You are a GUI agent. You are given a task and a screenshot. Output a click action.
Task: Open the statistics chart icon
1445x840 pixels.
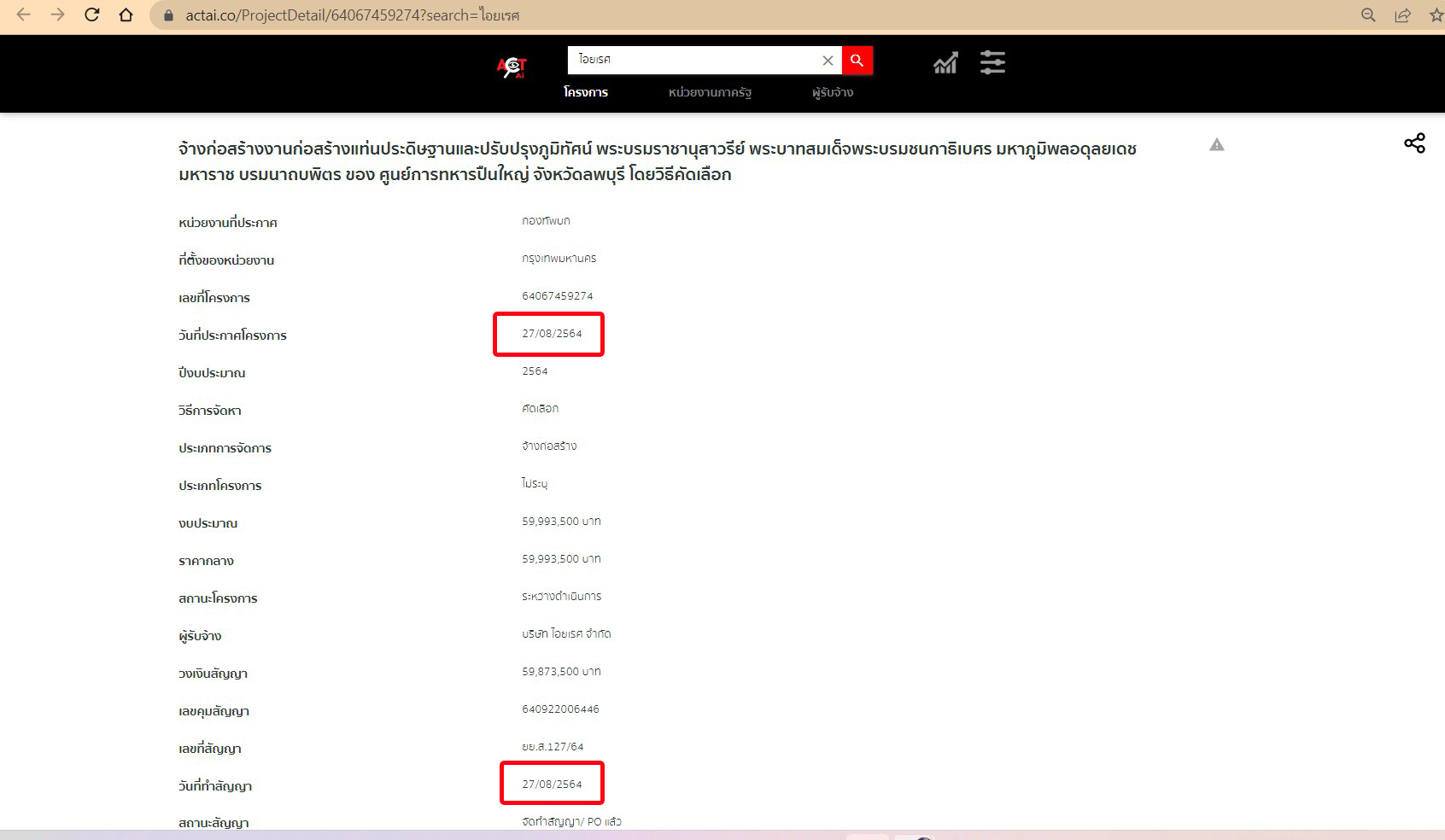coord(945,62)
